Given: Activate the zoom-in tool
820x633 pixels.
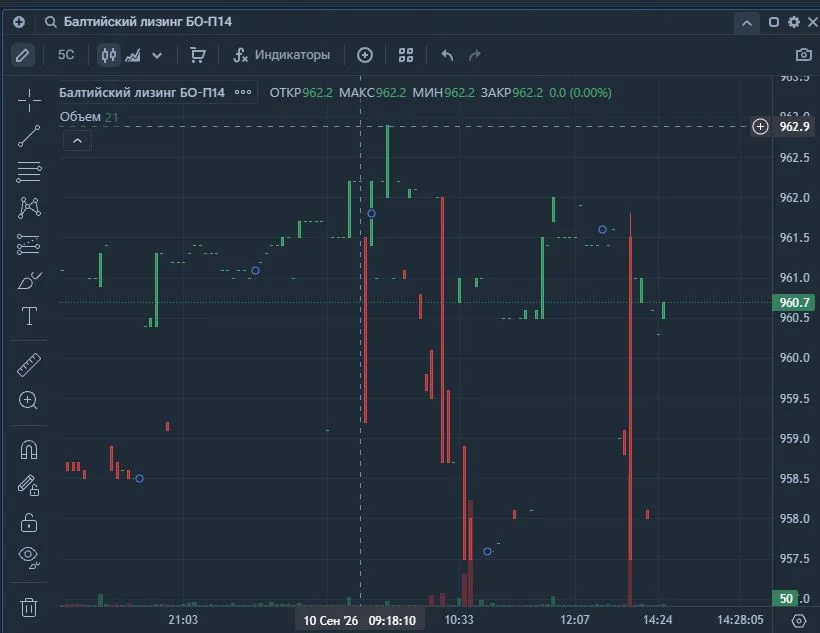Looking at the screenshot, I should [x=28, y=401].
